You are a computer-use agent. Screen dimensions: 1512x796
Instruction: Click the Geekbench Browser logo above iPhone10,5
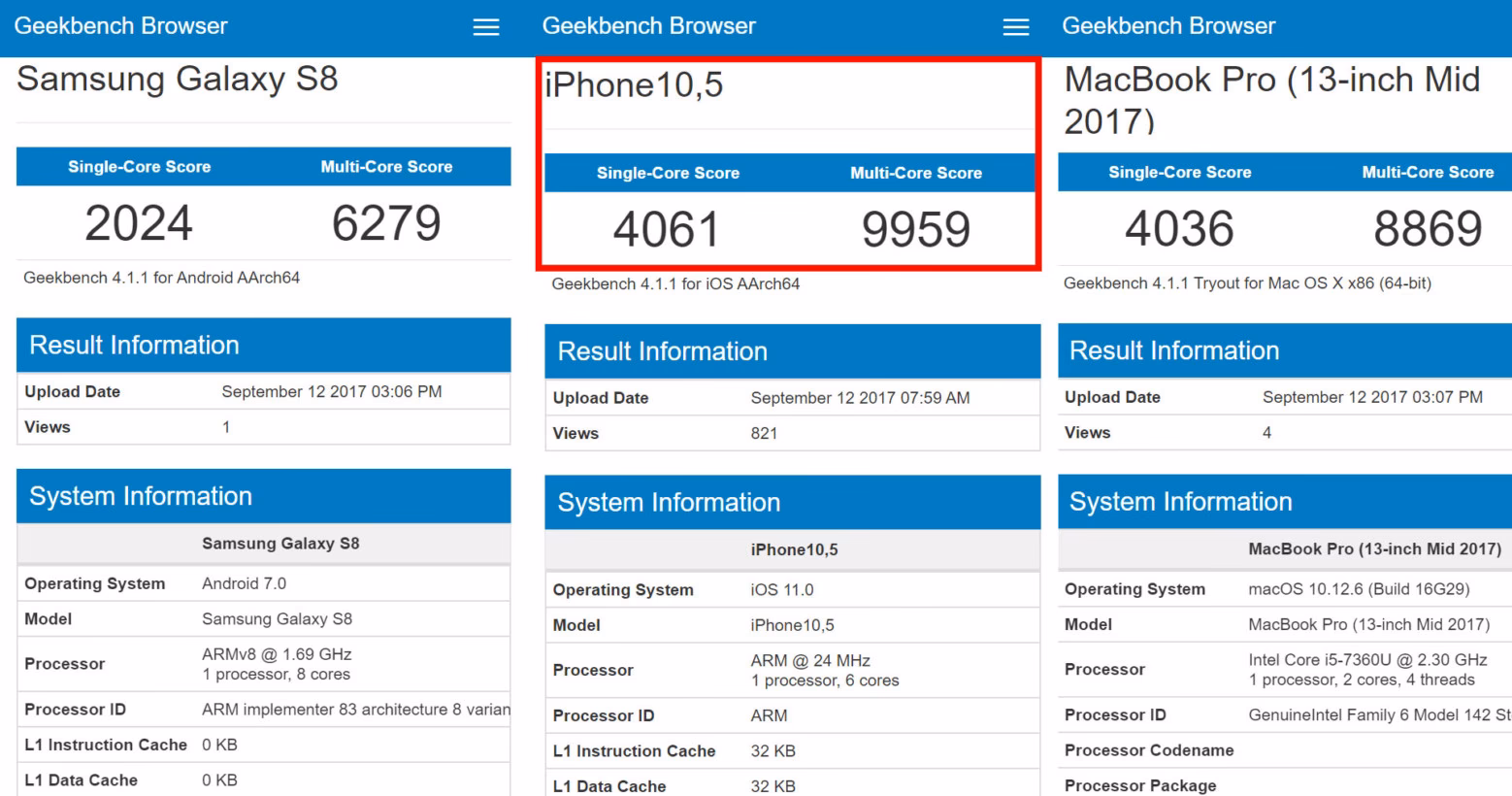[648, 25]
